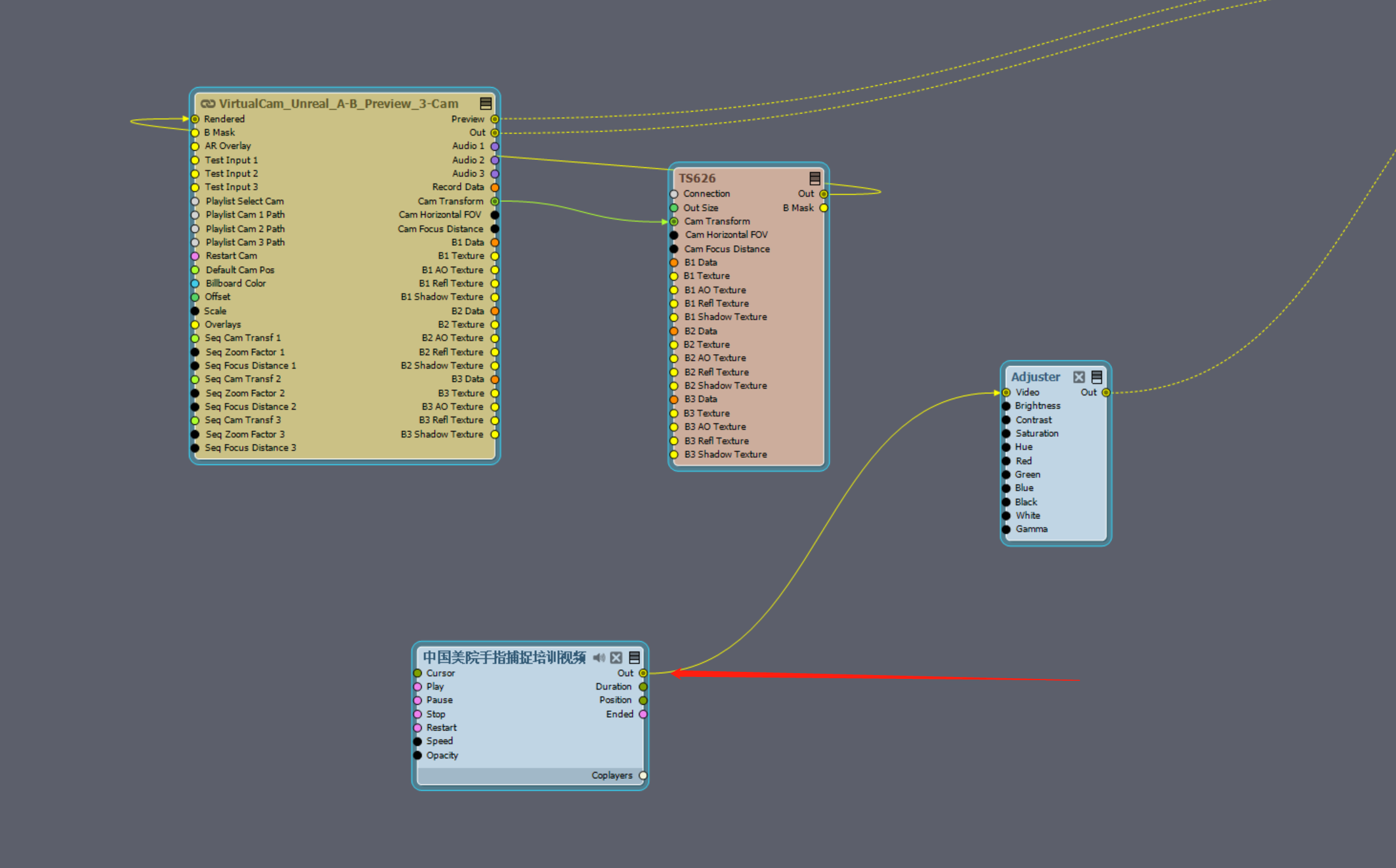This screenshot has width=1396, height=868.
Task: Select the TS626 node title
Action: point(697,178)
